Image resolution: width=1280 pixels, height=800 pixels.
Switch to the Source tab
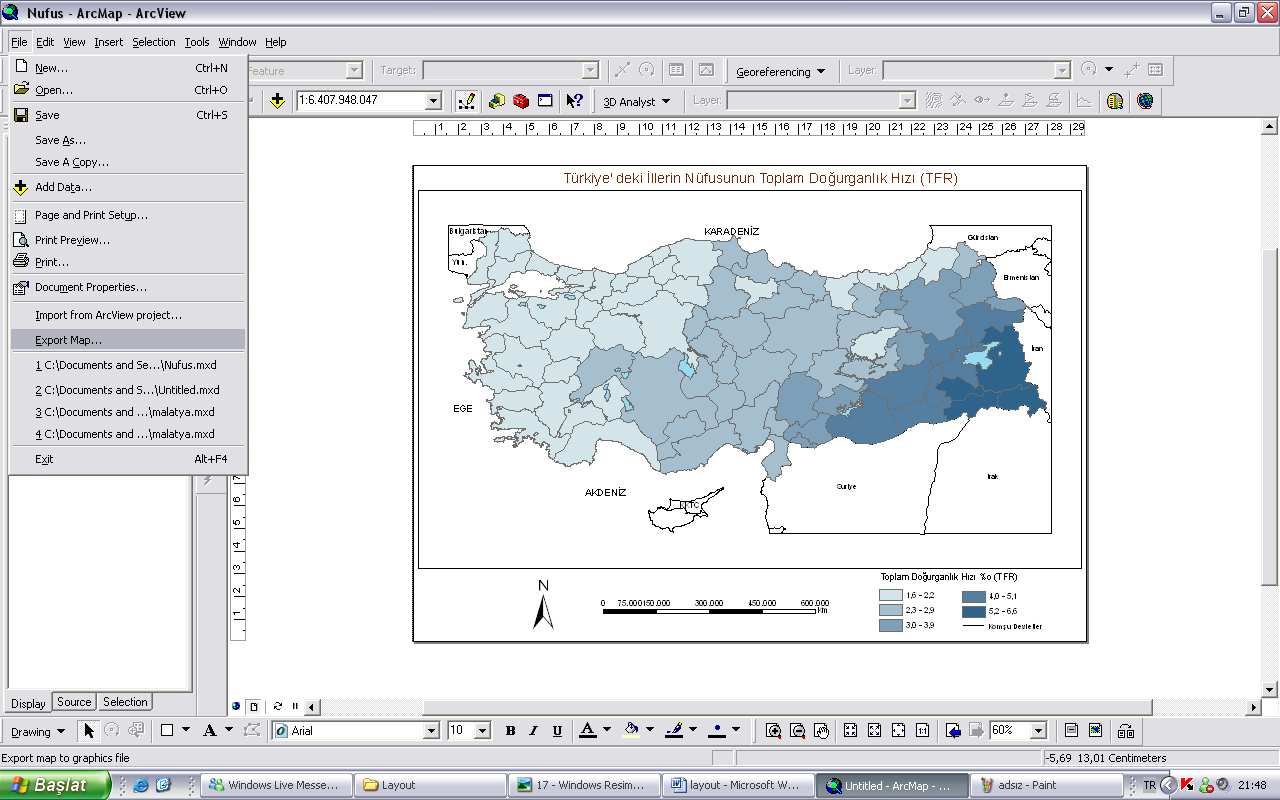tap(74, 702)
